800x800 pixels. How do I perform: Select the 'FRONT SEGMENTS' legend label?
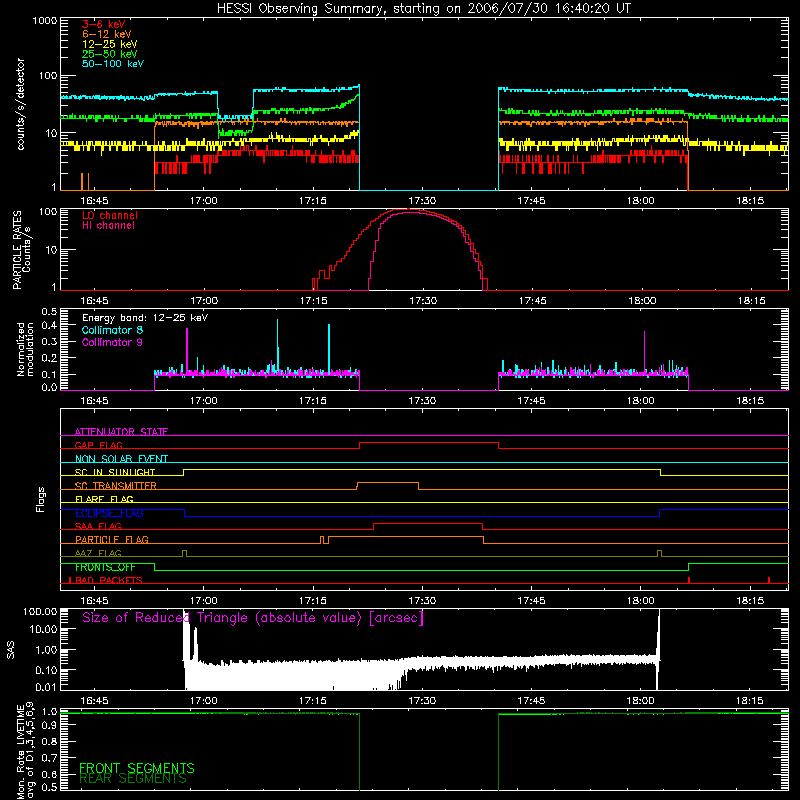coord(137,768)
